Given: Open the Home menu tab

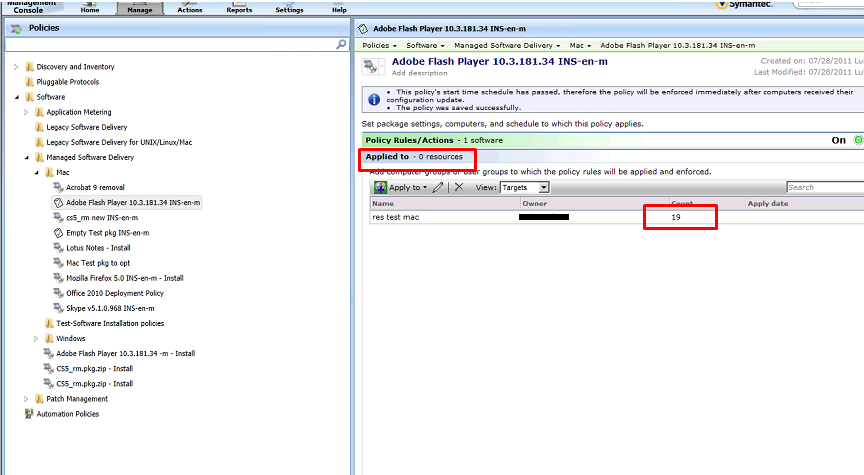Looking at the screenshot, I should click(x=90, y=8).
